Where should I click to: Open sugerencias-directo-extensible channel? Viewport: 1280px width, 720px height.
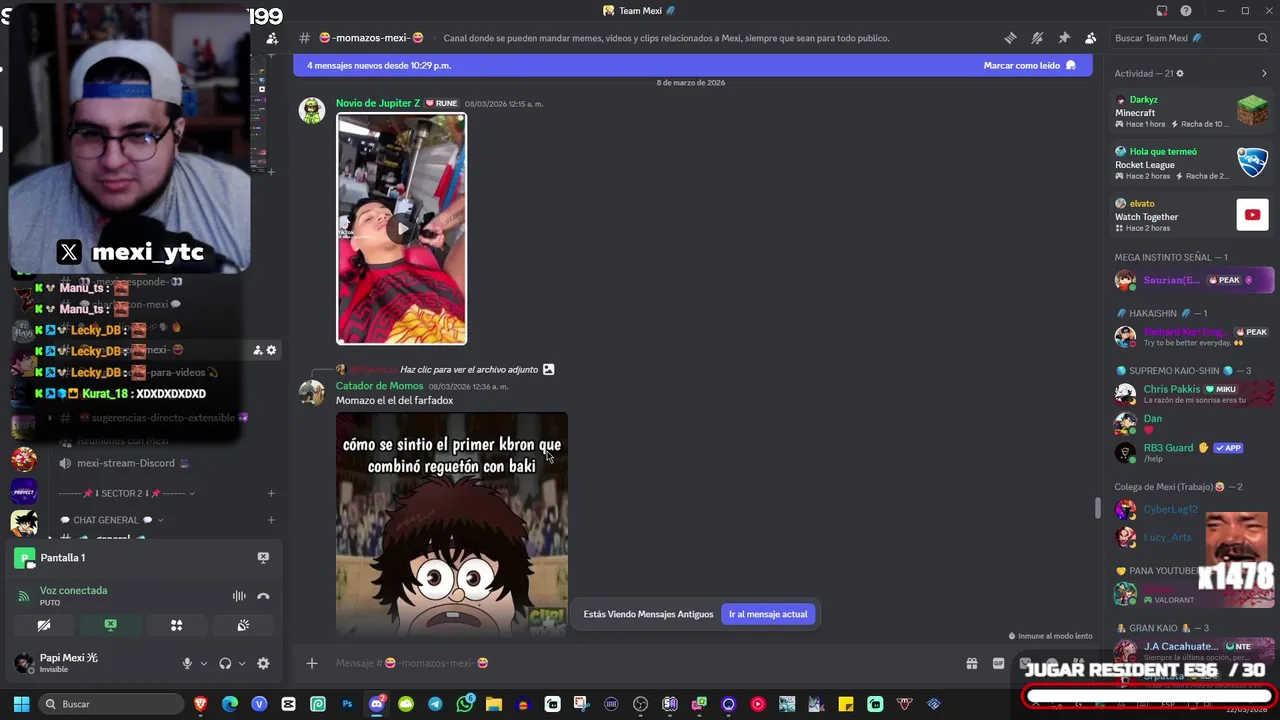pos(165,418)
